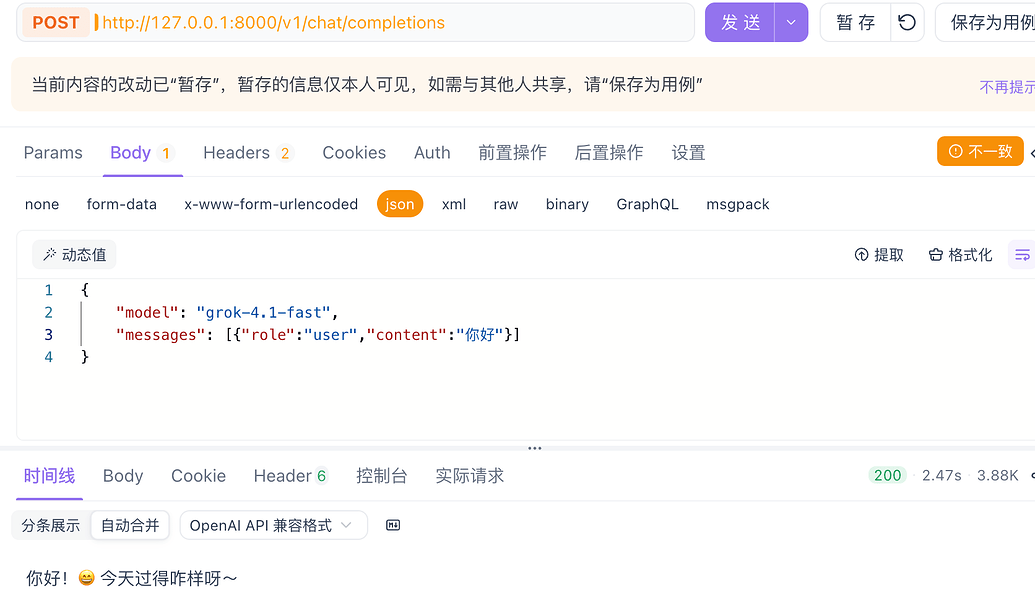Click the 暂存 button

(x=855, y=22)
